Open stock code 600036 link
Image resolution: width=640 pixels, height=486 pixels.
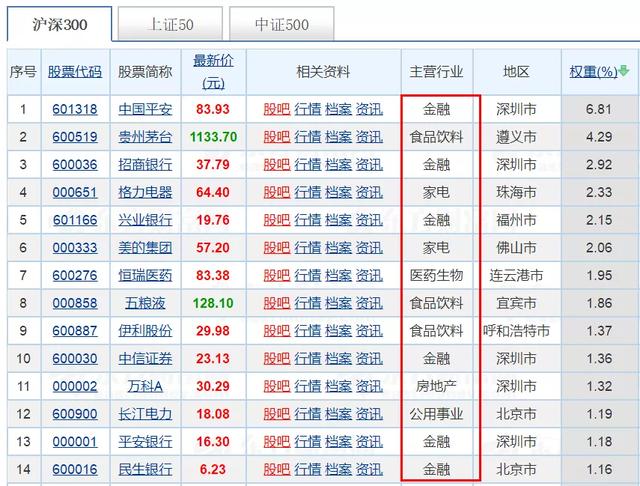(x=75, y=164)
